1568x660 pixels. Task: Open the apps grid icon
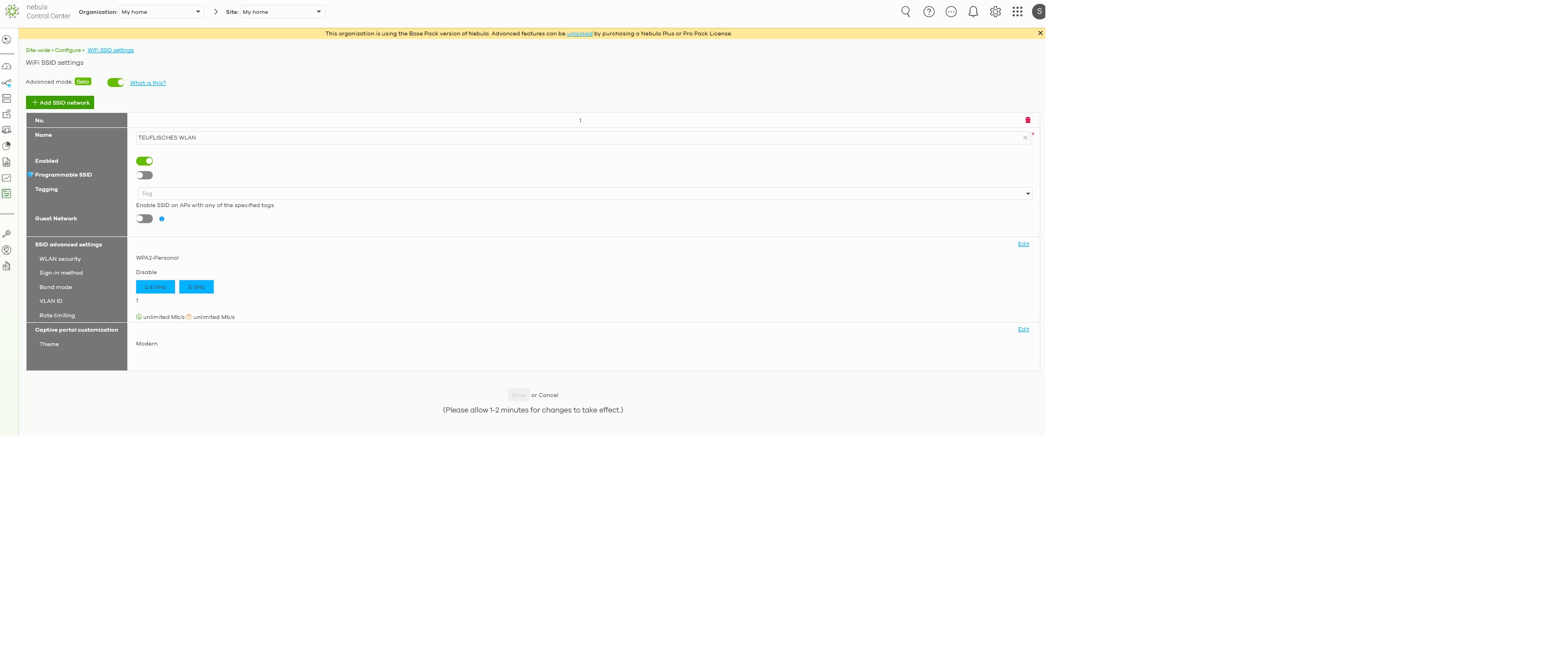[1017, 12]
